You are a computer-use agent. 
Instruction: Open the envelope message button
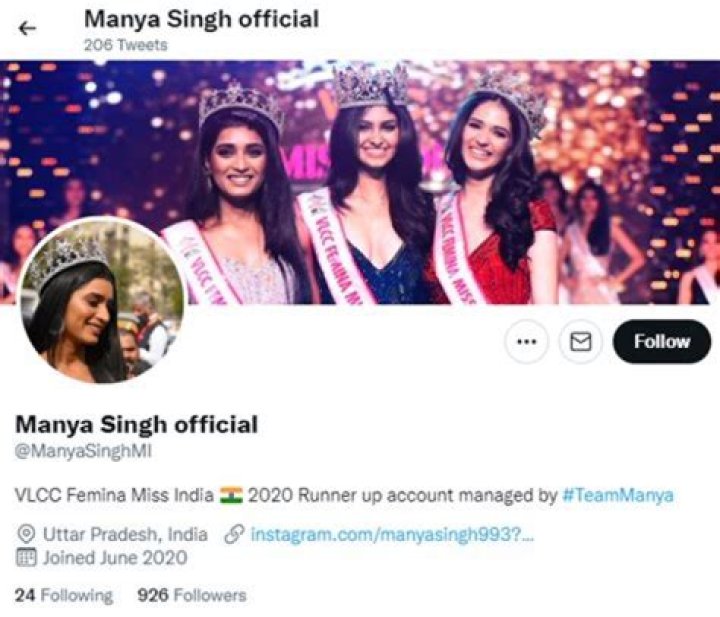click(580, 342)
